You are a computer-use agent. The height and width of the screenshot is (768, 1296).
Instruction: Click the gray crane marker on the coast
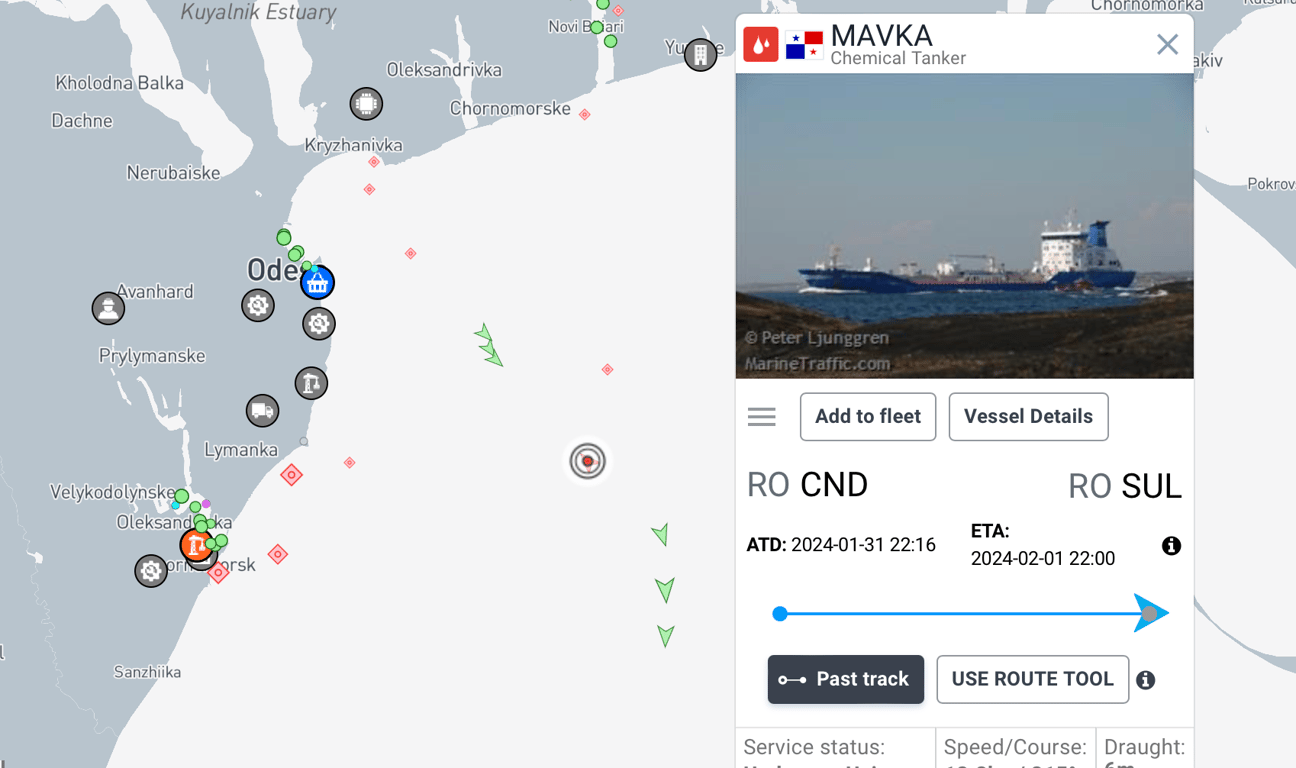click(x=311, y=383)
